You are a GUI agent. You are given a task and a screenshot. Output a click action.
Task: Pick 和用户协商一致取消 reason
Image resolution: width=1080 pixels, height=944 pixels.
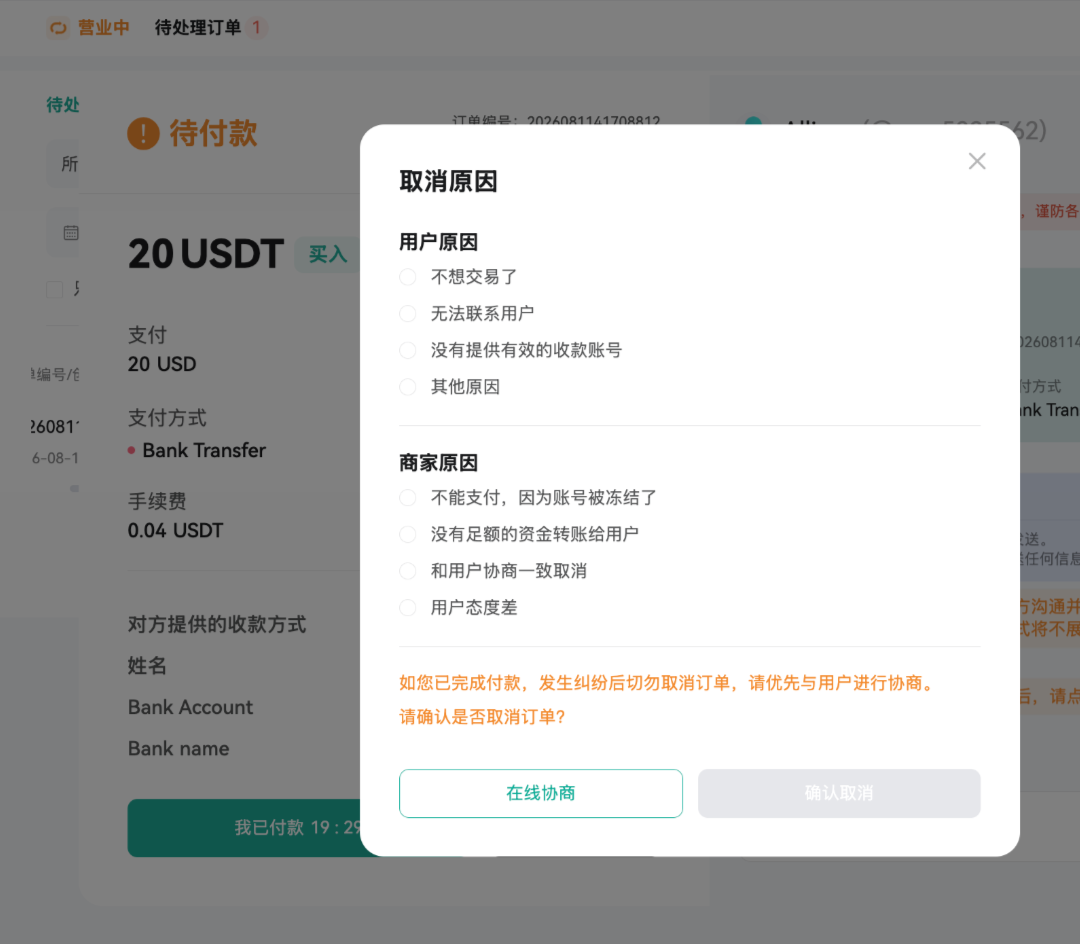pyautogui.click(x=408, y=571)
